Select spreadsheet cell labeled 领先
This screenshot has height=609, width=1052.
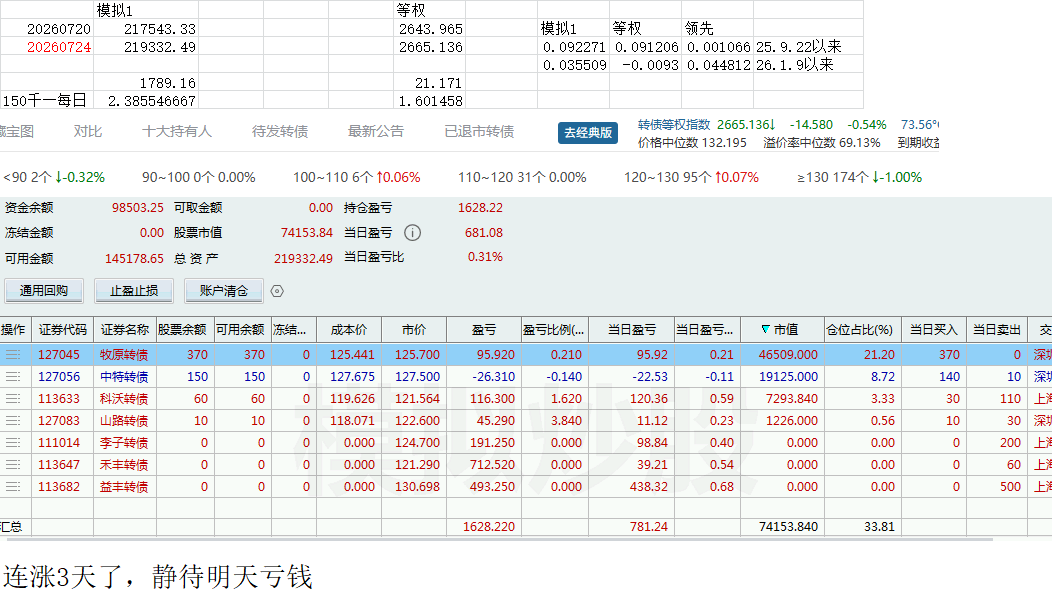[717, 29]
